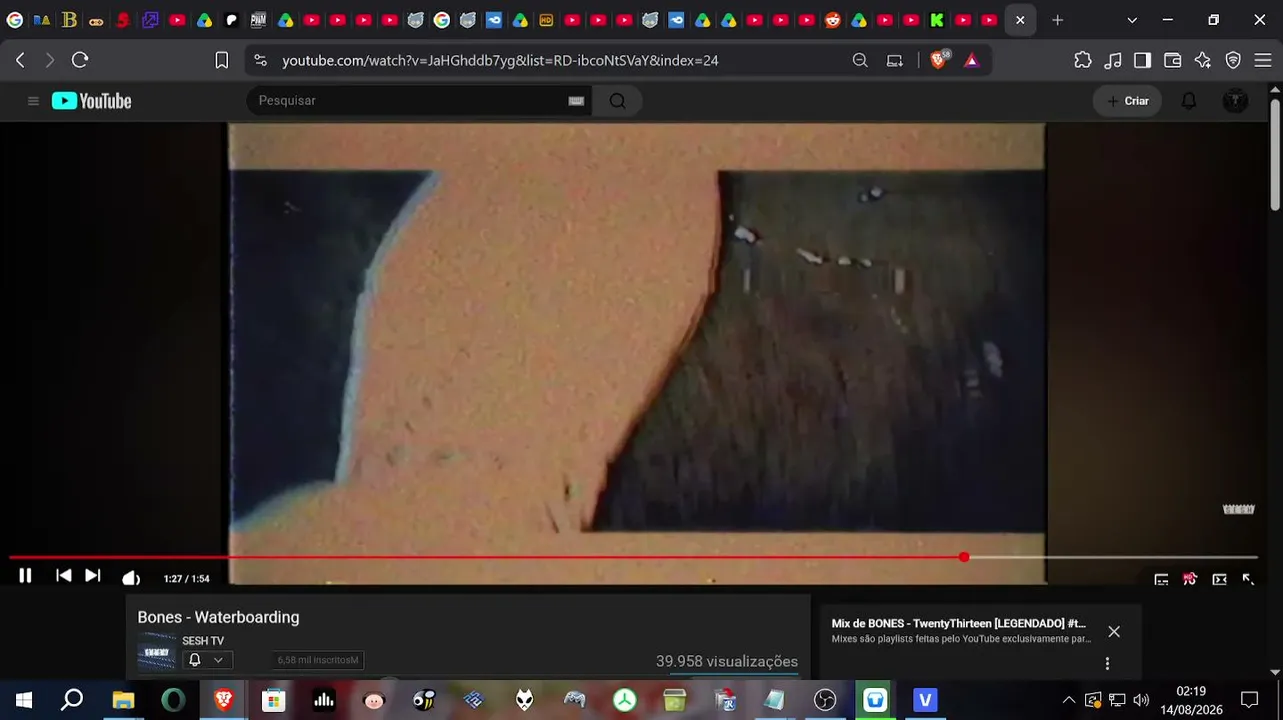Open the YouTube account avatar menu
Image resolution: width=1283 pixels, height=720 pixels.
click(x=1235, y=101)
